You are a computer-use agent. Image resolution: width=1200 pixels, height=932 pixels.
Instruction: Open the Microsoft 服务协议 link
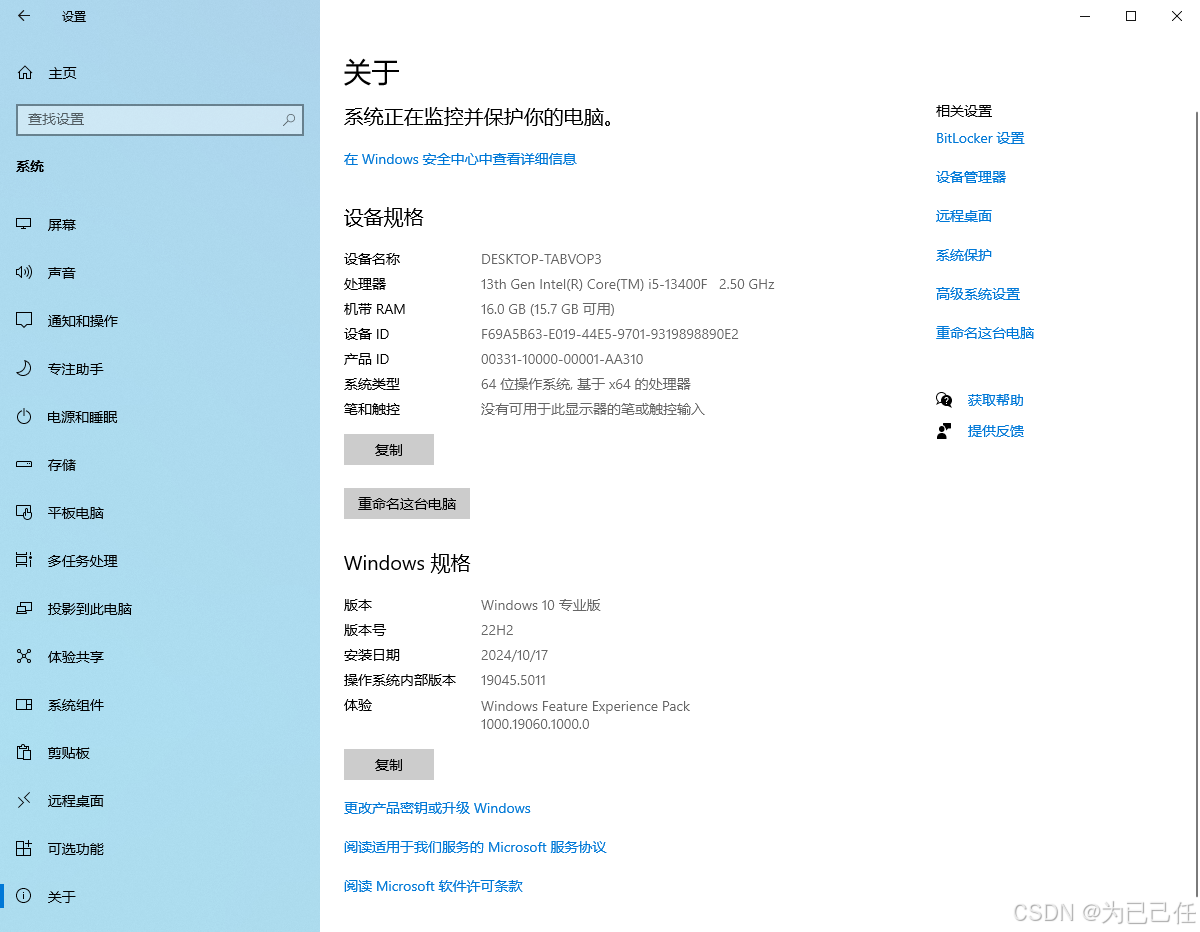click(x=475, y=847)
